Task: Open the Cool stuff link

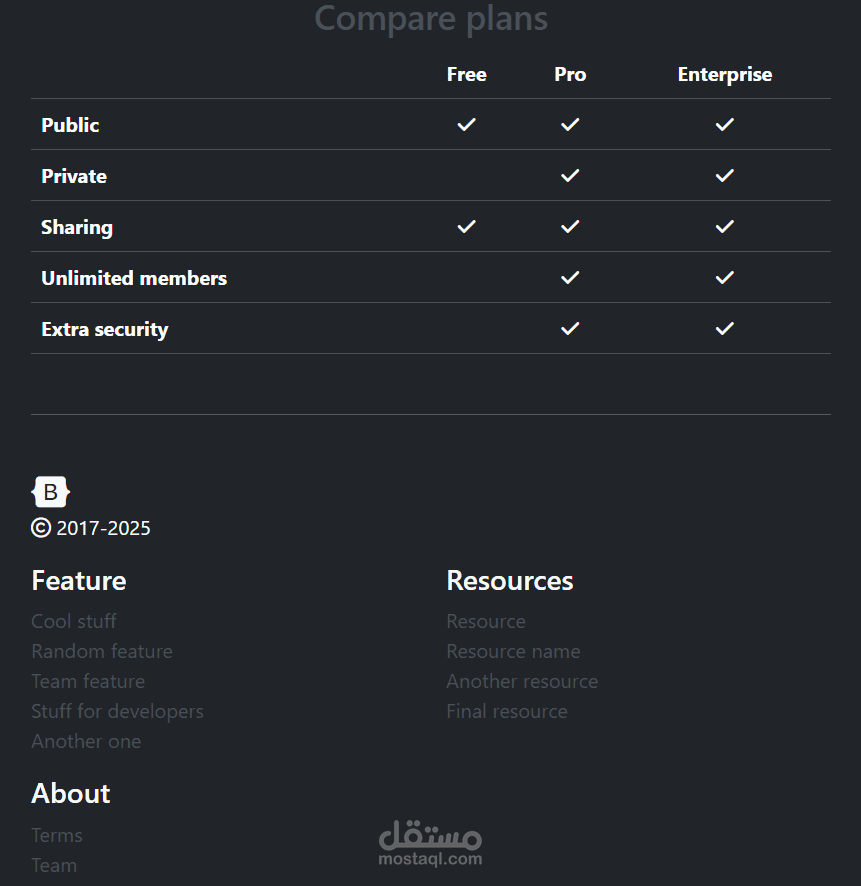Action: coord(74,621)
